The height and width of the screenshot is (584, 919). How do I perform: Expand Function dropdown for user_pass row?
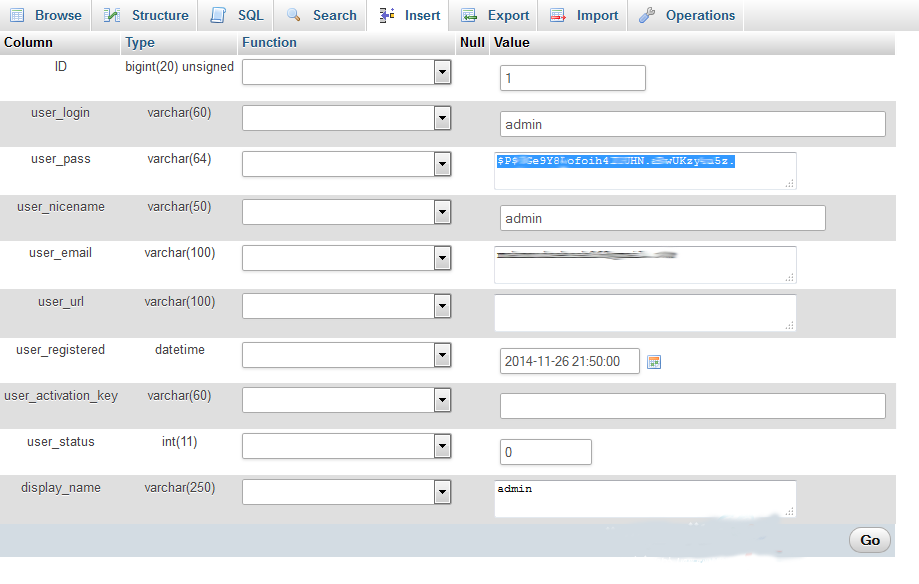346,166
